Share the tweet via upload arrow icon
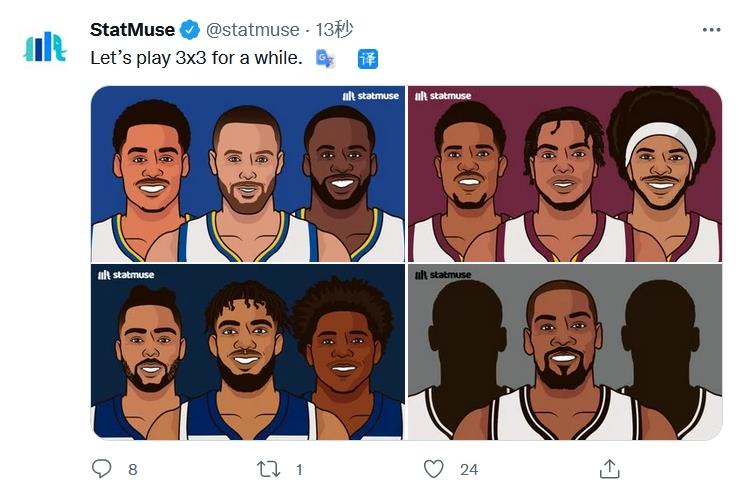This screenshot has height=495, width=739. click(x=610, y=468)
